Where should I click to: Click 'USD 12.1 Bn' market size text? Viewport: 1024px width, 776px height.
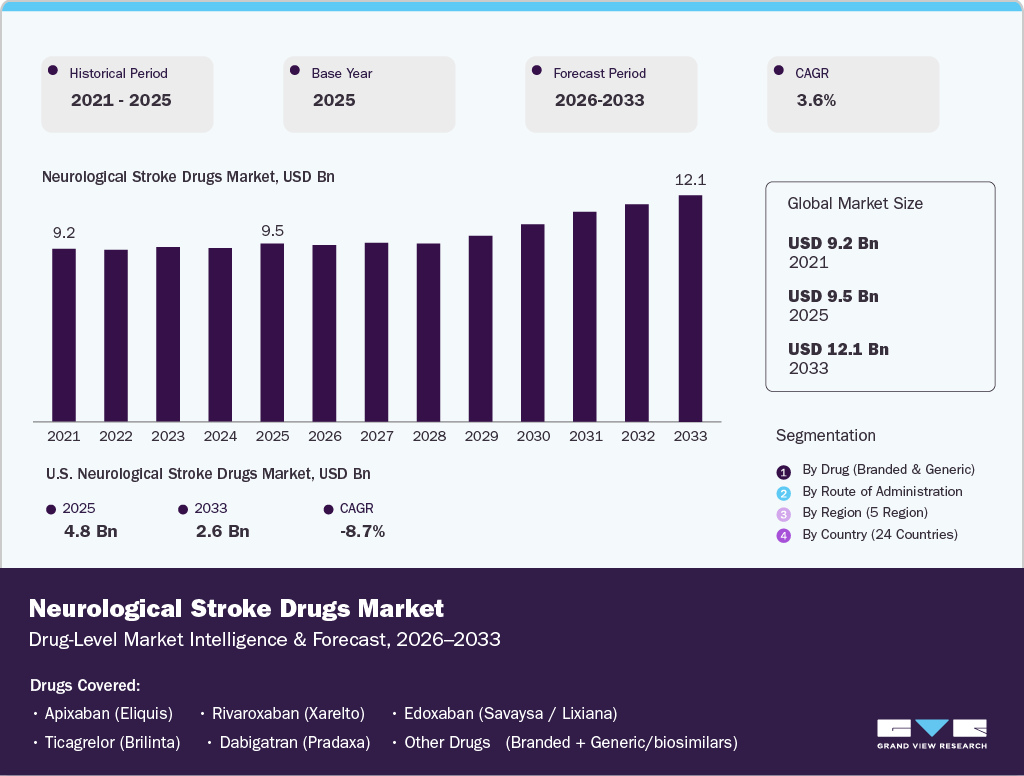pyautogui.click(x=839, y=349)
